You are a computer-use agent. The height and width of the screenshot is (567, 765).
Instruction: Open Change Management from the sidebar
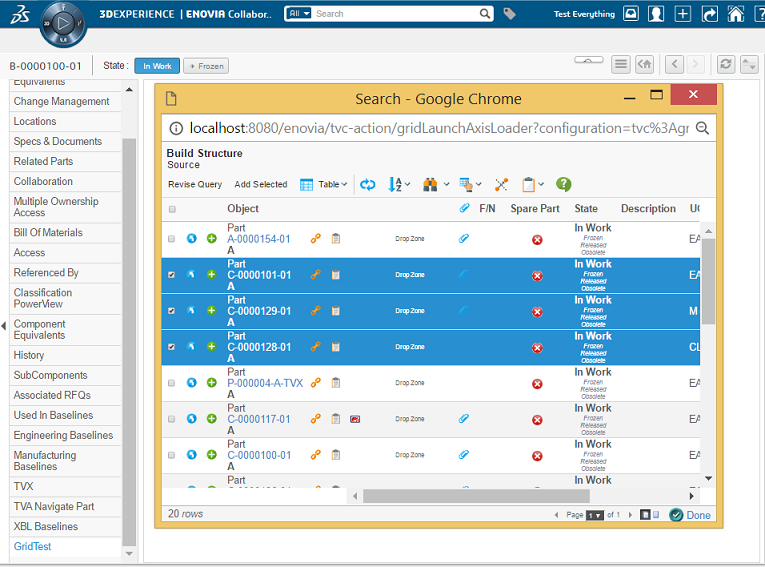(61, 101)
